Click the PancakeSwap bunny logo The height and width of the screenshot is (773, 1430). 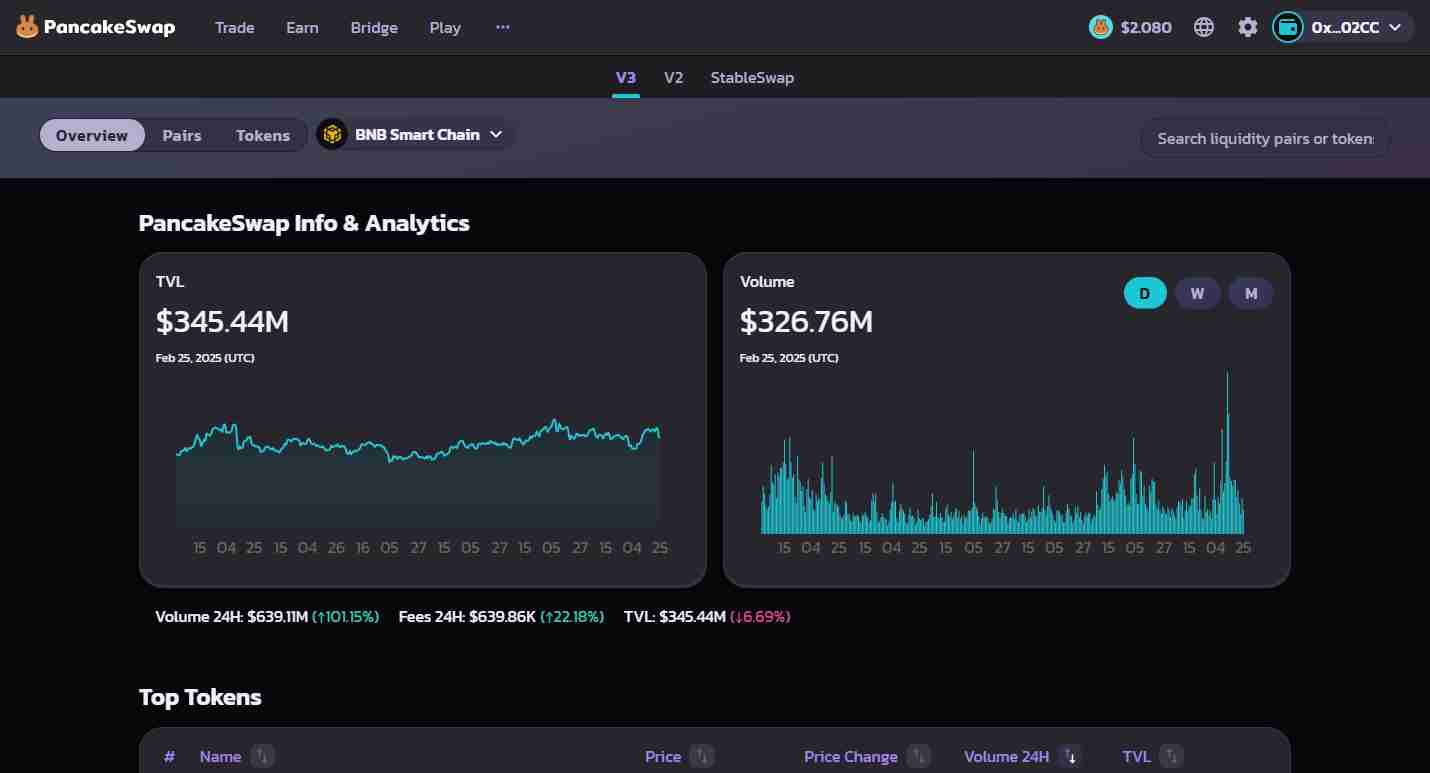tap(27, 27)
